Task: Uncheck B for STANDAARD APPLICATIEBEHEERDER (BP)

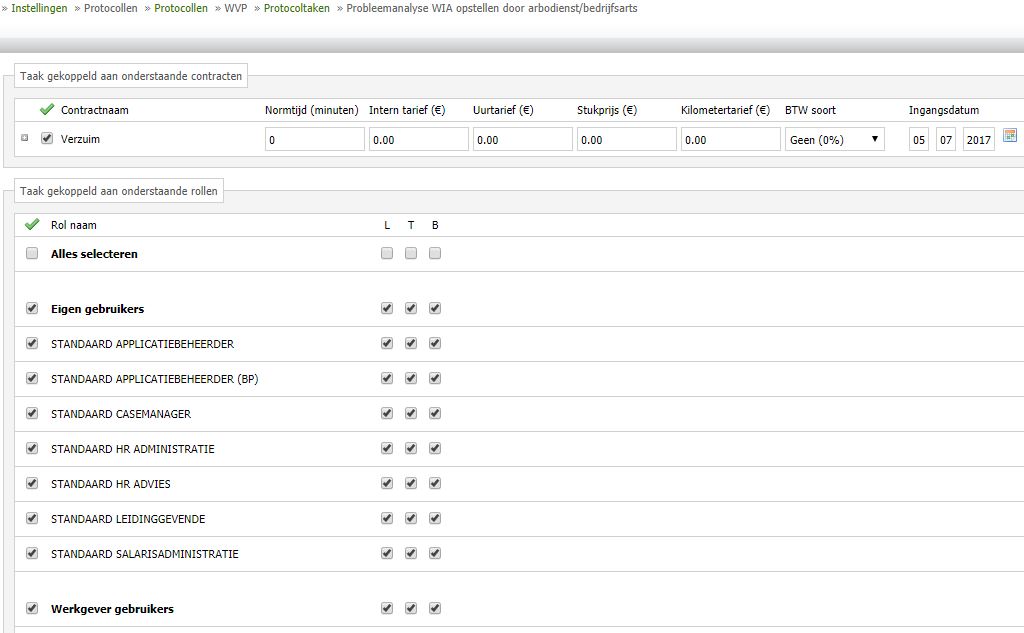Action: tap(435, 378)
